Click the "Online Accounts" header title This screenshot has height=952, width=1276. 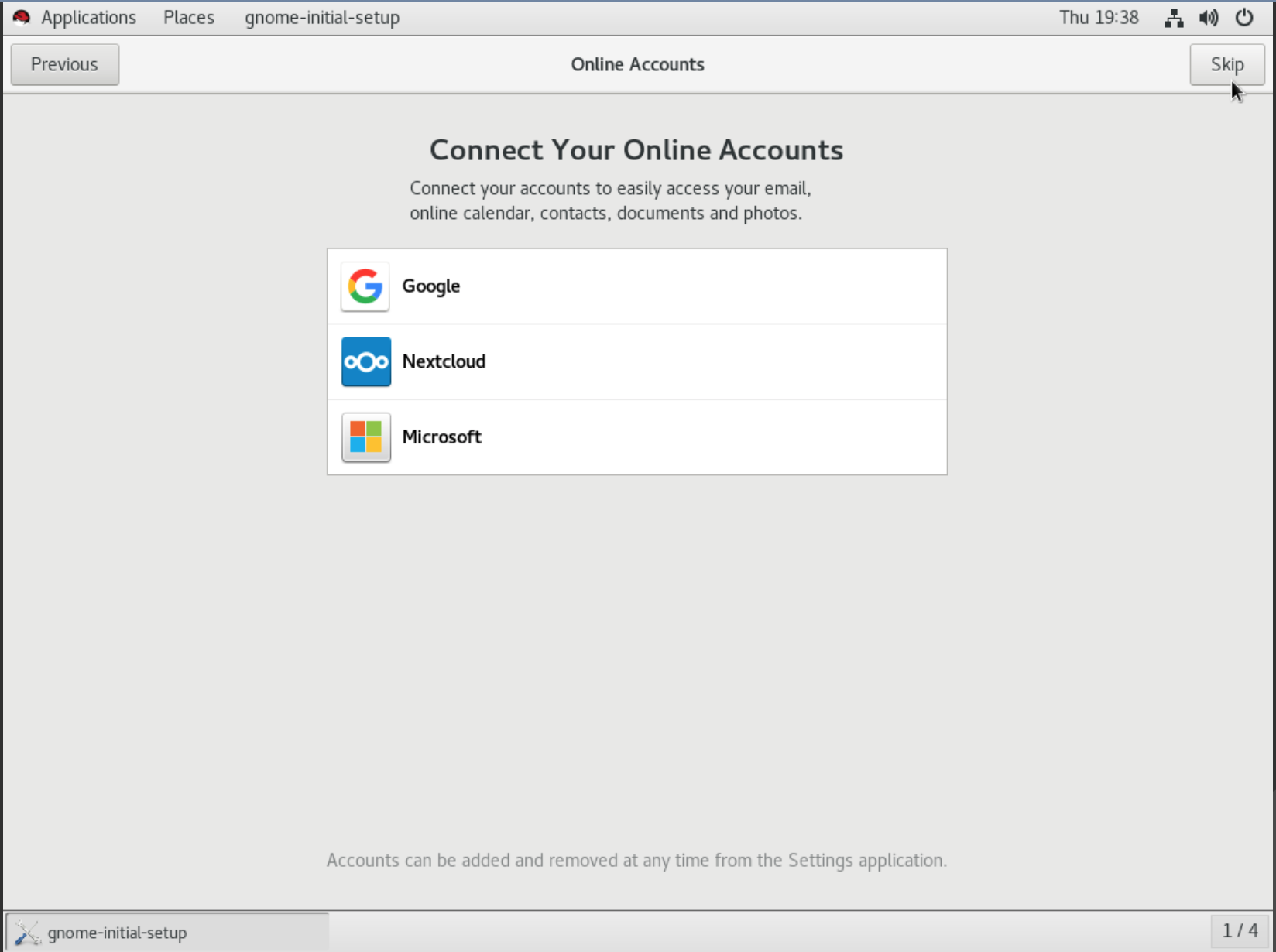pyautogui.click(x=638, y=64)
